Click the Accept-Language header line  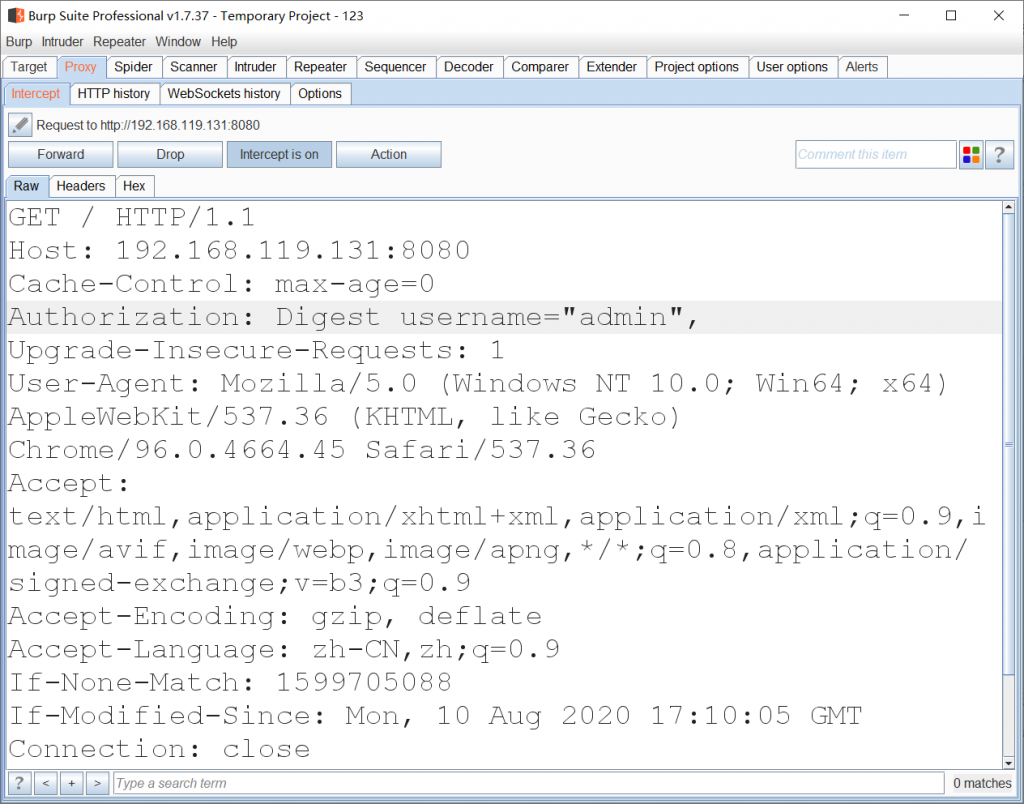pyautogui.click(x=284, y=650)
